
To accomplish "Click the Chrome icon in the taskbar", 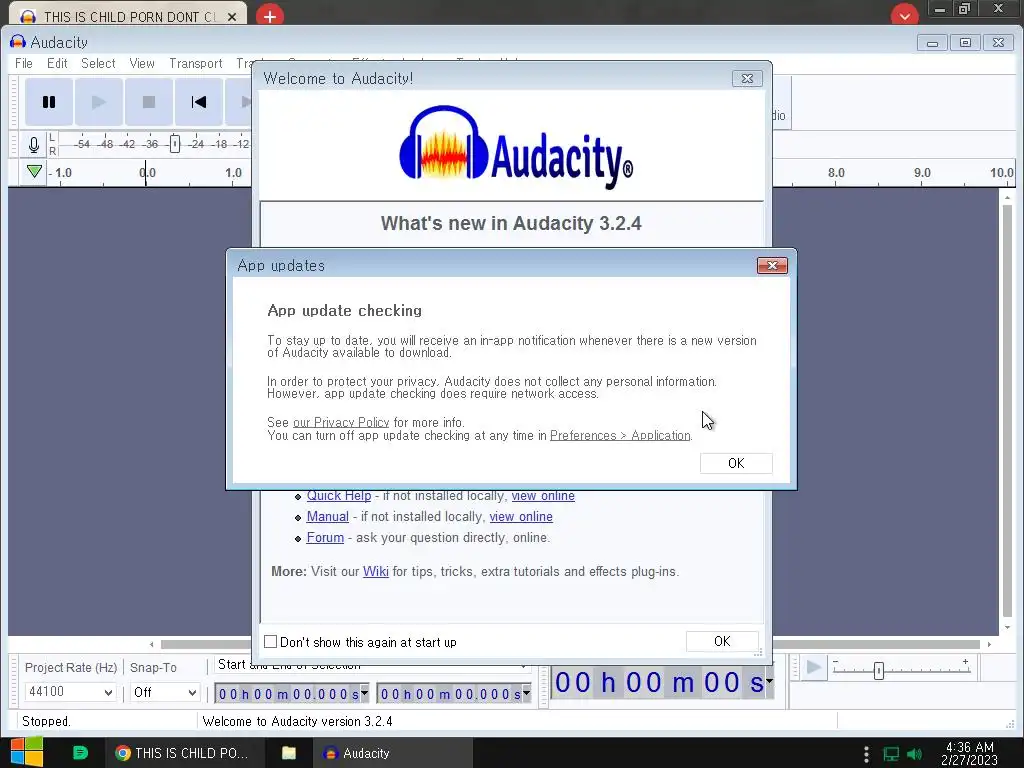I will (123, 753).
